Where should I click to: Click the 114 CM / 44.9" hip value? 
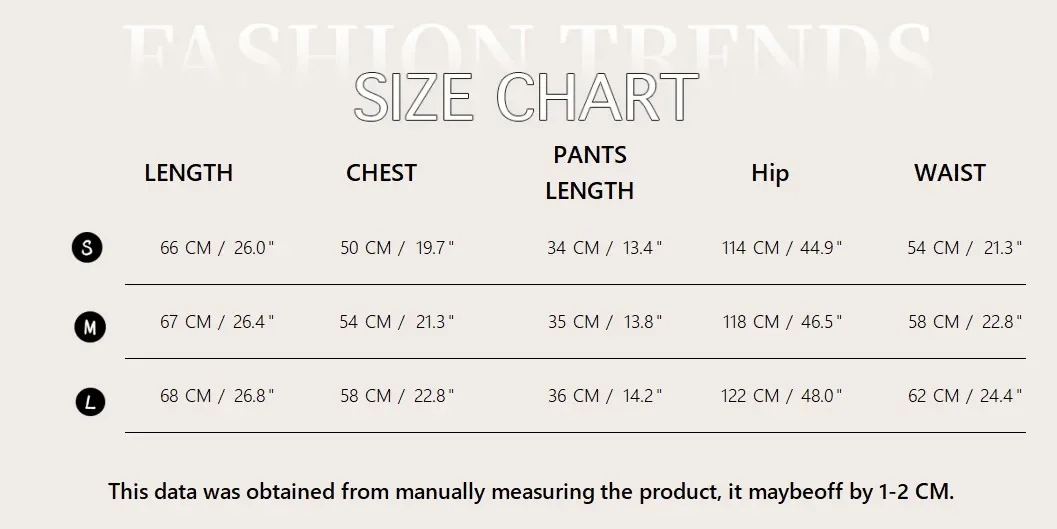click(782, 248)
